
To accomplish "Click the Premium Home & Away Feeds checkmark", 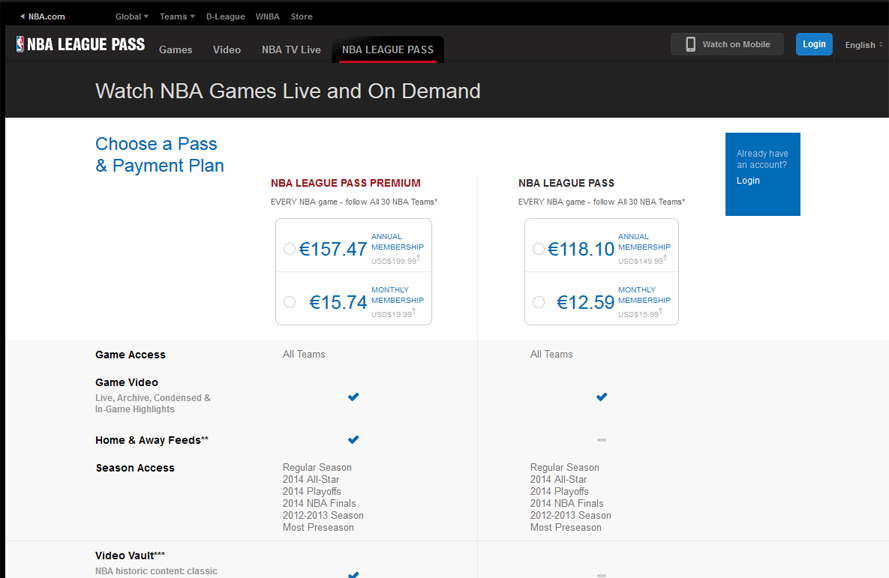I will point(353,440).
